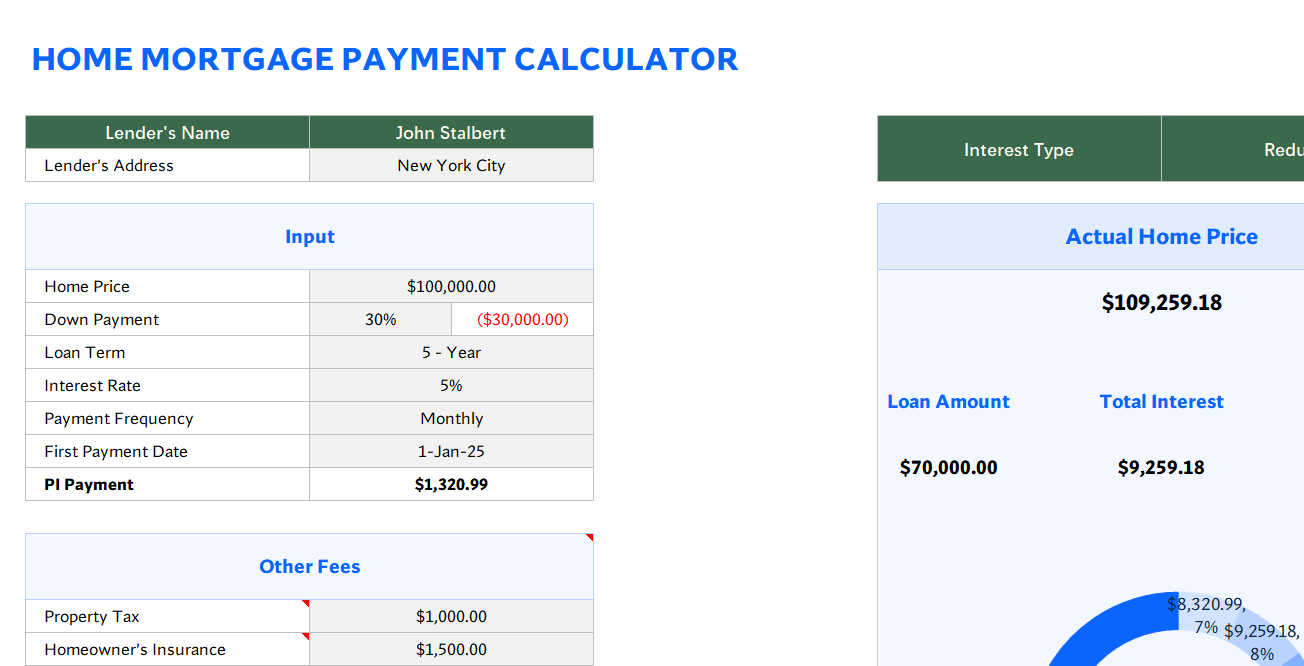The width and height of the screenshot is (1304, 666).
Task: Select the Home Price label cell
Action: click(167, 286)
